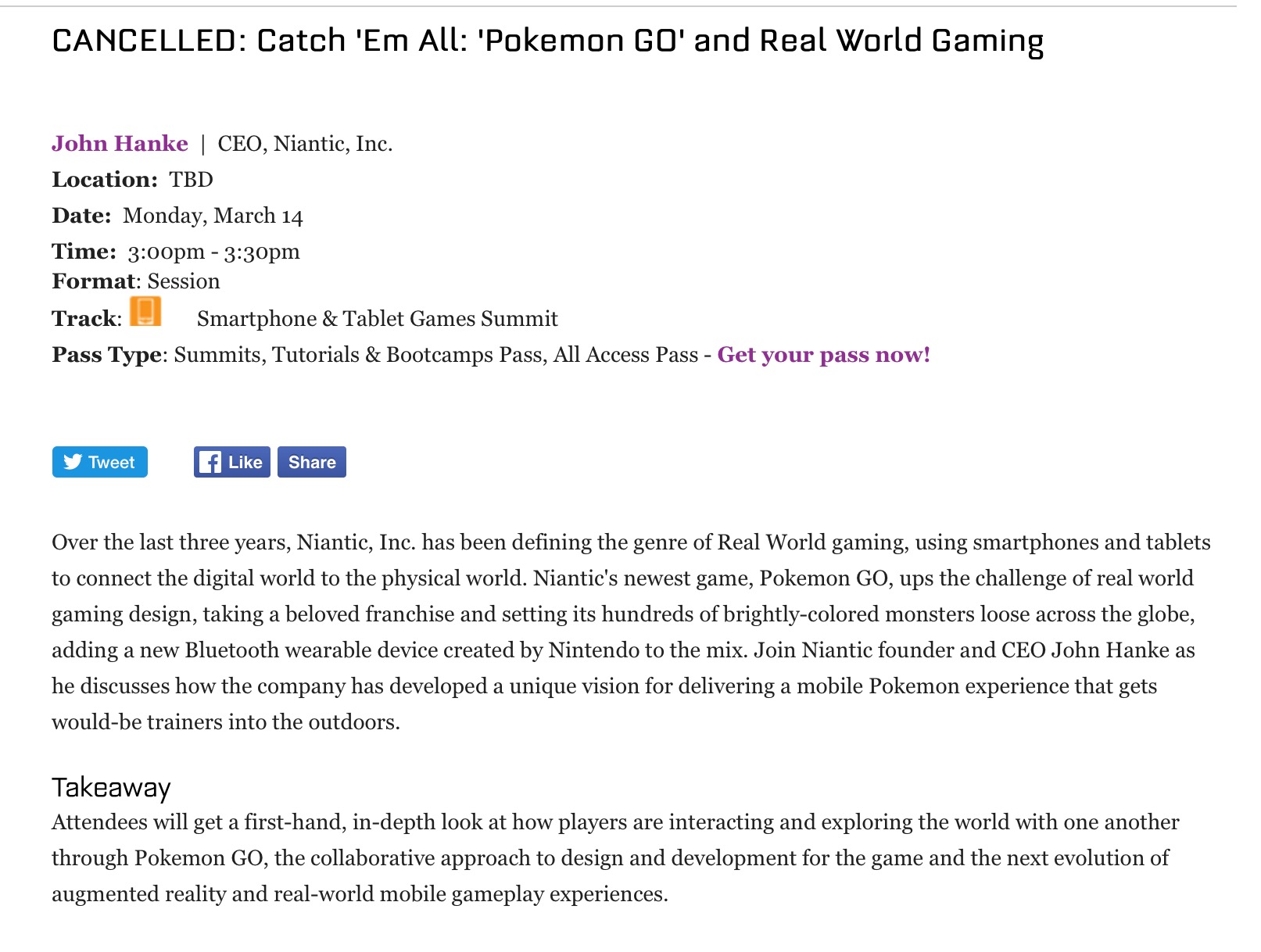Screen dimensions: 1261x952
Task: Click the 'Get your pass now!' link
Action: (x=824, y=355)
